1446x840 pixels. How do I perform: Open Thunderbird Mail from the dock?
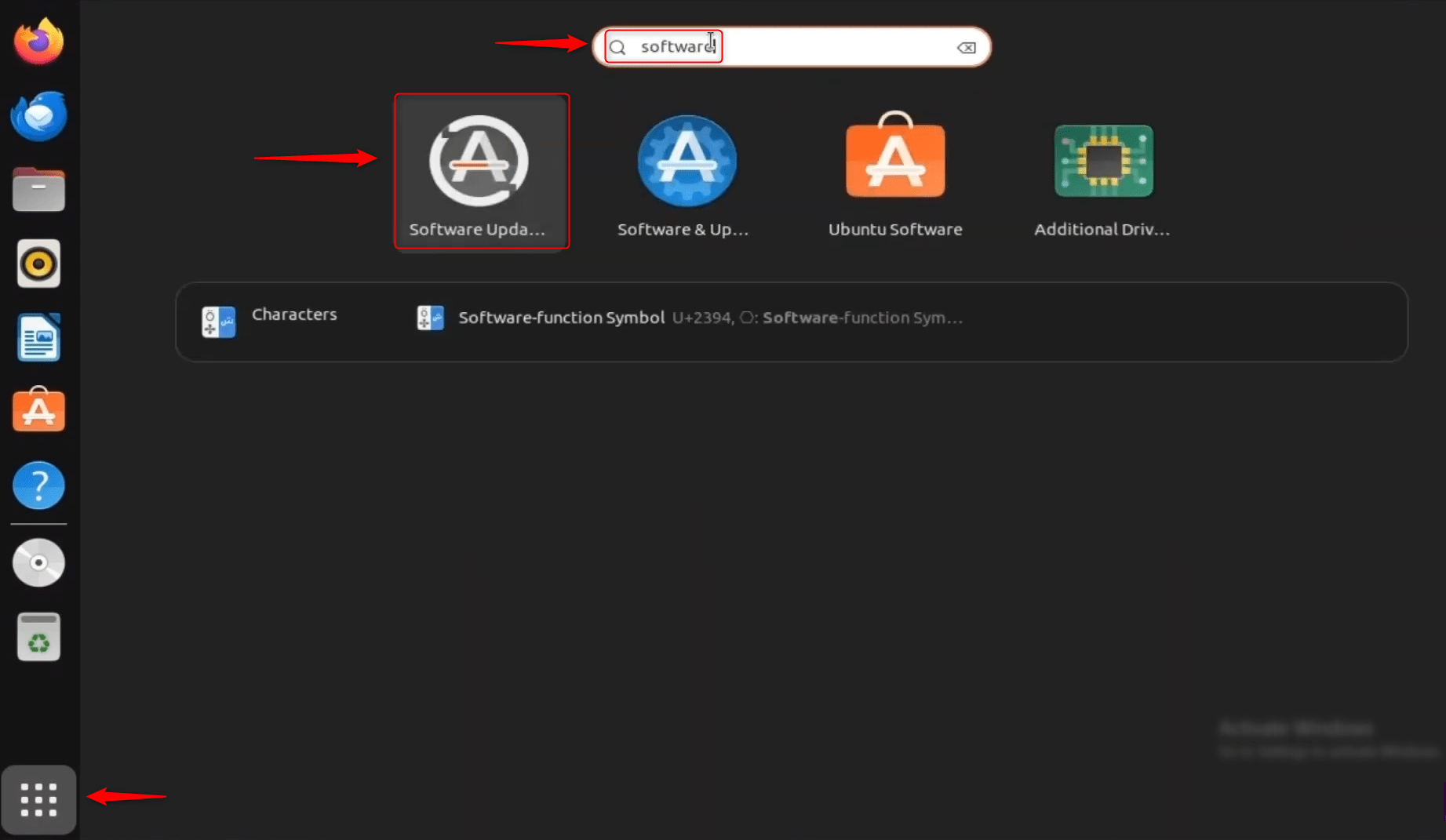coord(38,115)
